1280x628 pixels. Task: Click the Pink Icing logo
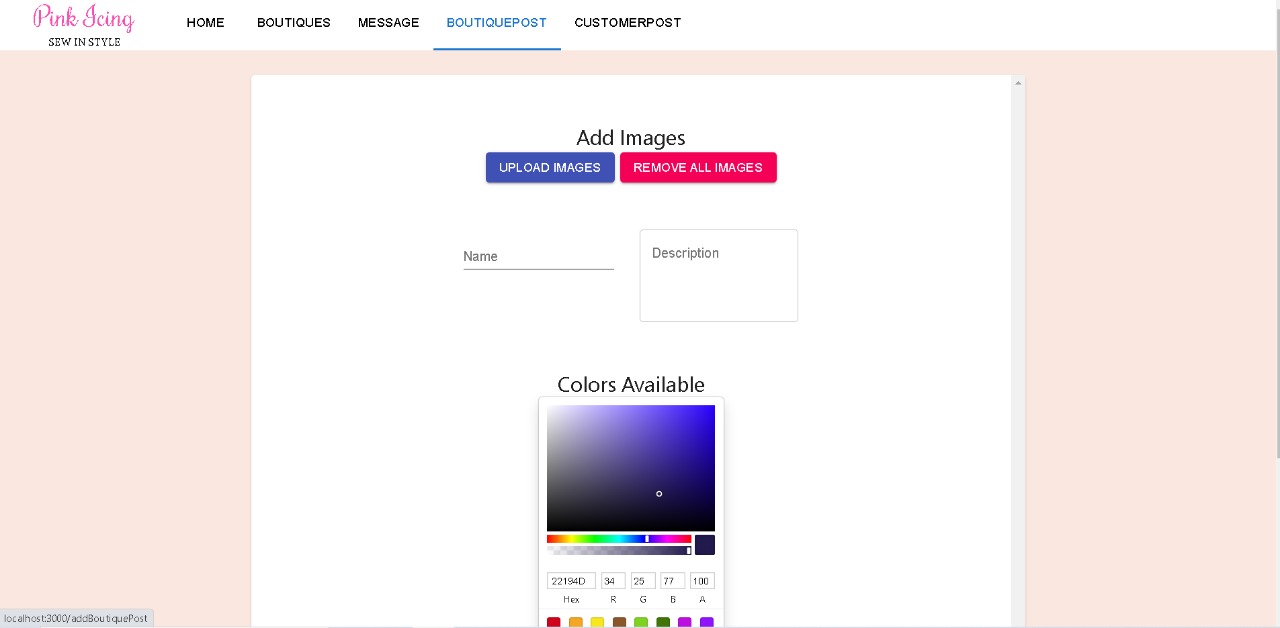tap(84, 25)
